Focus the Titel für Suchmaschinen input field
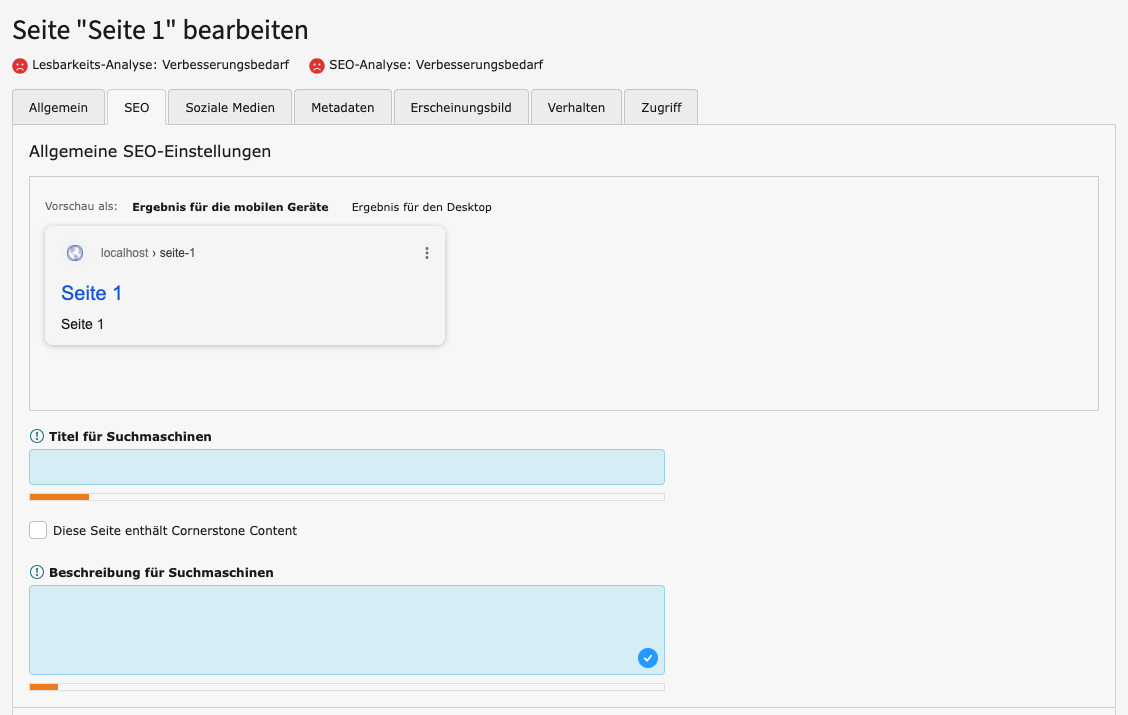Image resolution: width=1128 pixels, height=715 pixels. tap(346, 467)
